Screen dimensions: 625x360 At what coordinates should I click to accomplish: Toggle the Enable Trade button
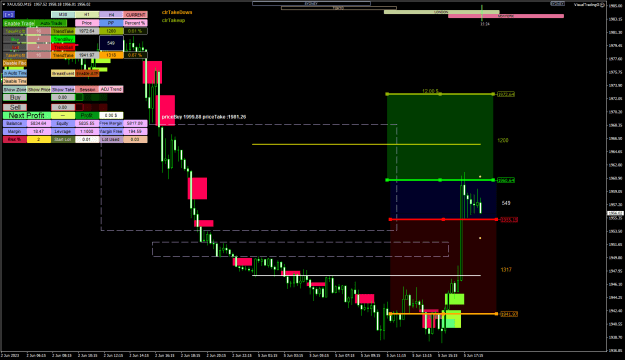click(x=19, y=23)
